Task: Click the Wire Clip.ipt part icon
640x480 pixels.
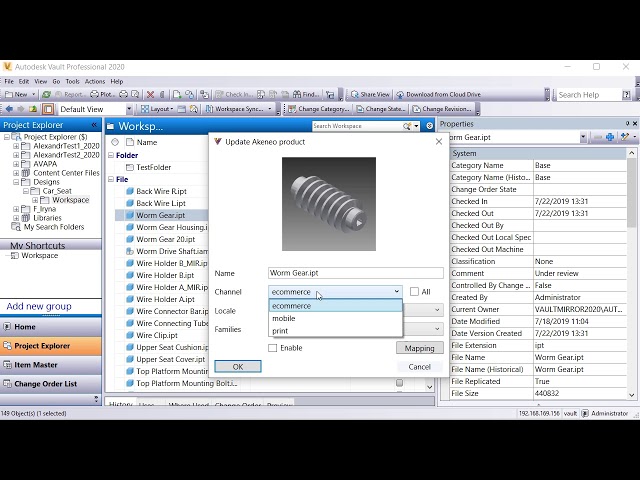Action: point(130,335)
